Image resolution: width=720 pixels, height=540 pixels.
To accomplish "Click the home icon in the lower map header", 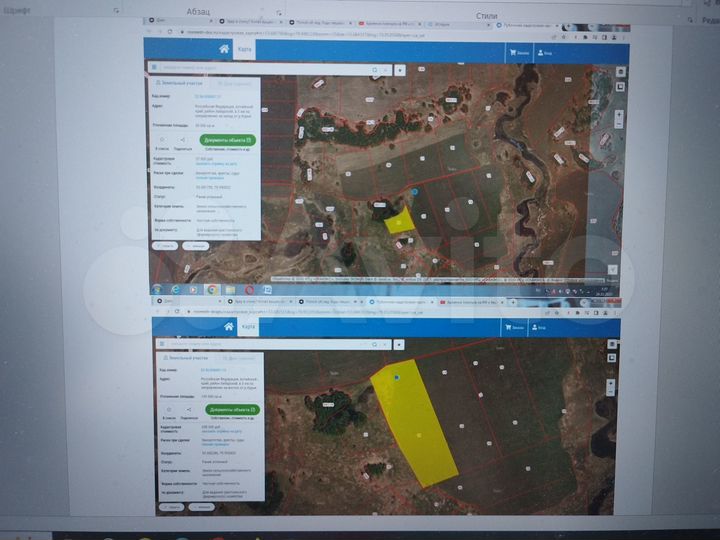I will pyautogui.click(x=228, y=327).
